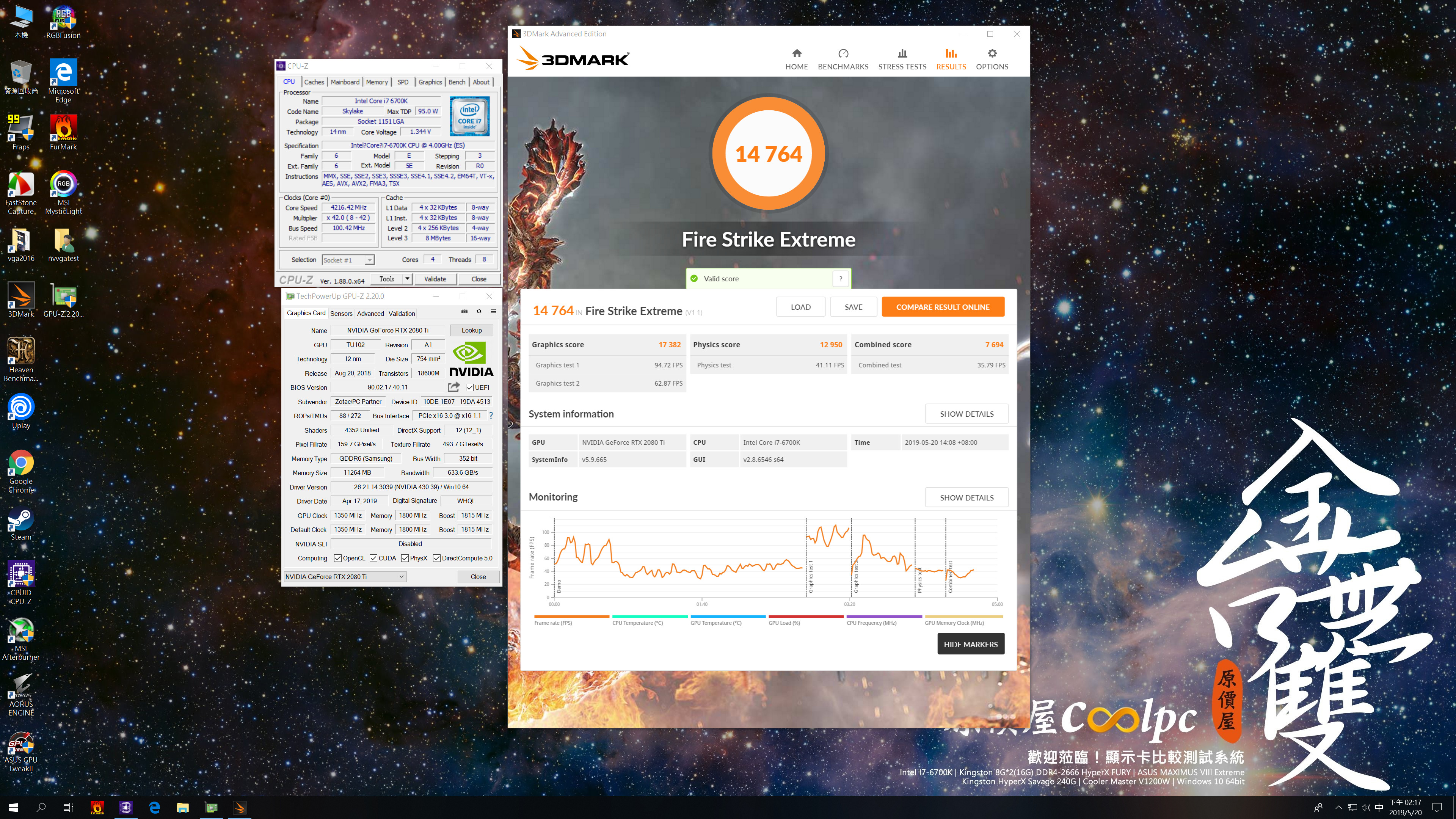Open the GPU-Z hamburger menu
The image size is (1456, 819).
tap(493, 311)
